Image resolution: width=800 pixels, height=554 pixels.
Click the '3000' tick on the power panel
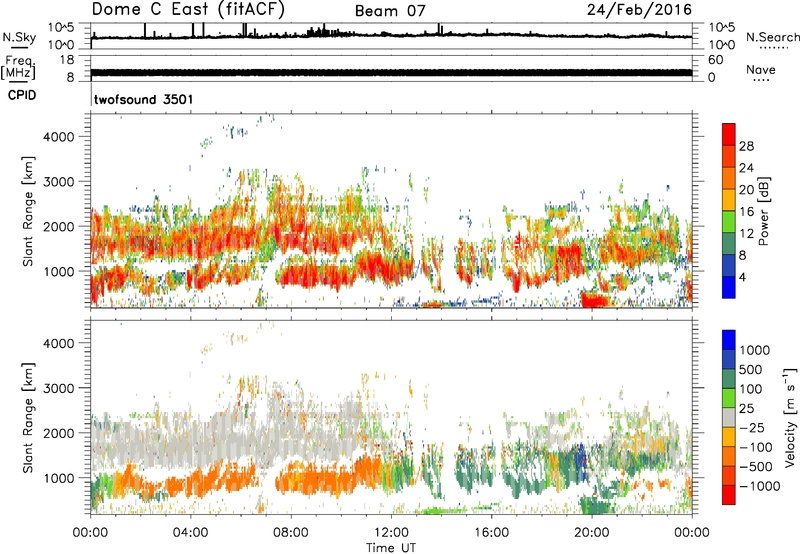[59, 182]
